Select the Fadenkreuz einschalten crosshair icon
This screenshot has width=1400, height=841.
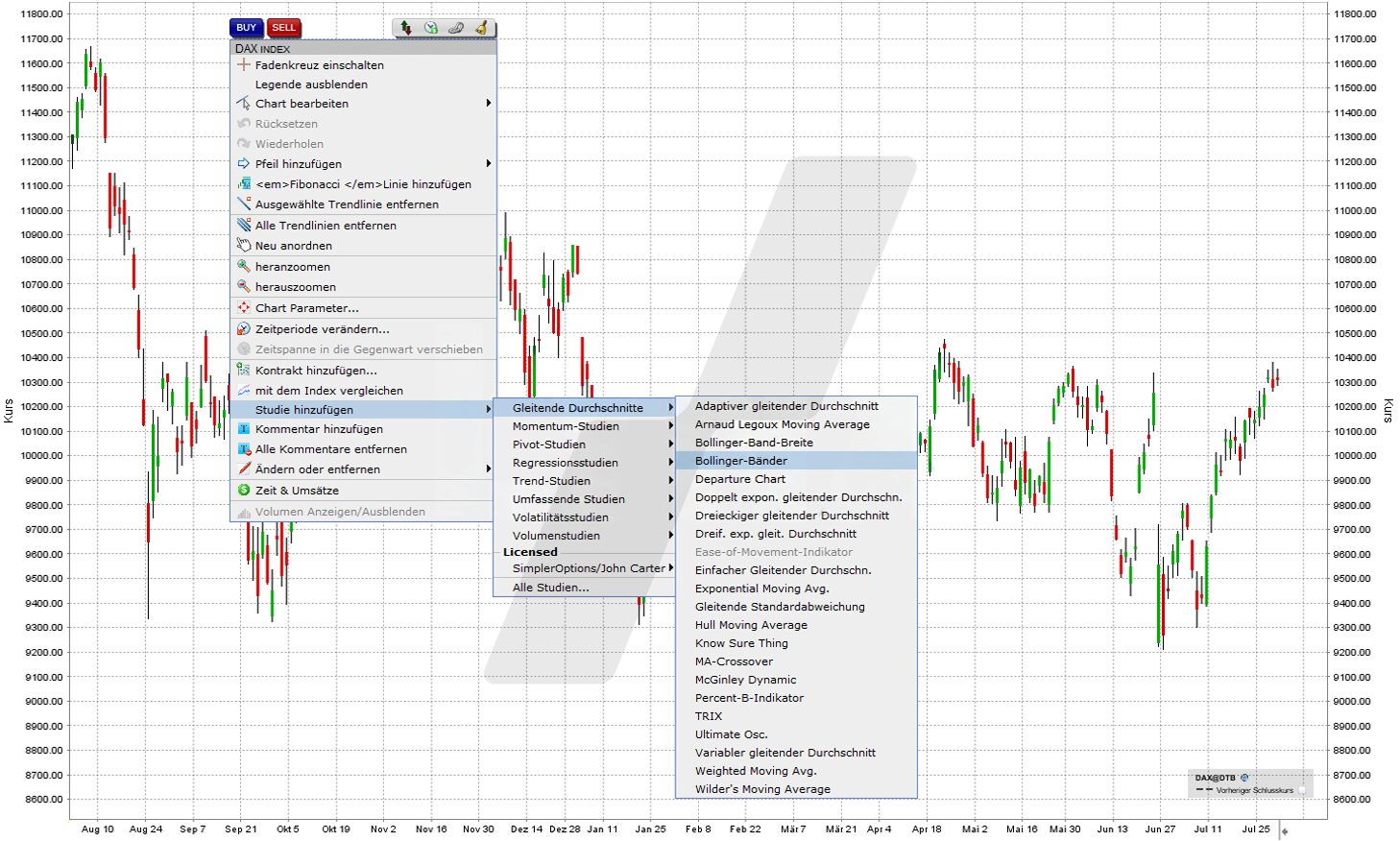point(242,64)
